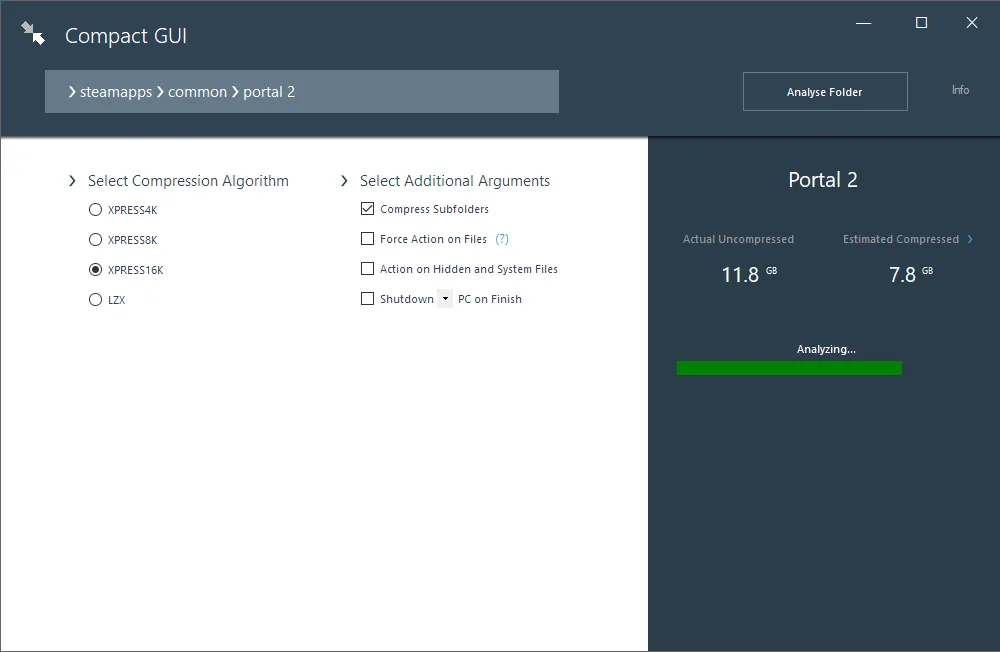1000x652 pixels.
Task: Click the Portal 2 folder title
Action: pos(823,180)
